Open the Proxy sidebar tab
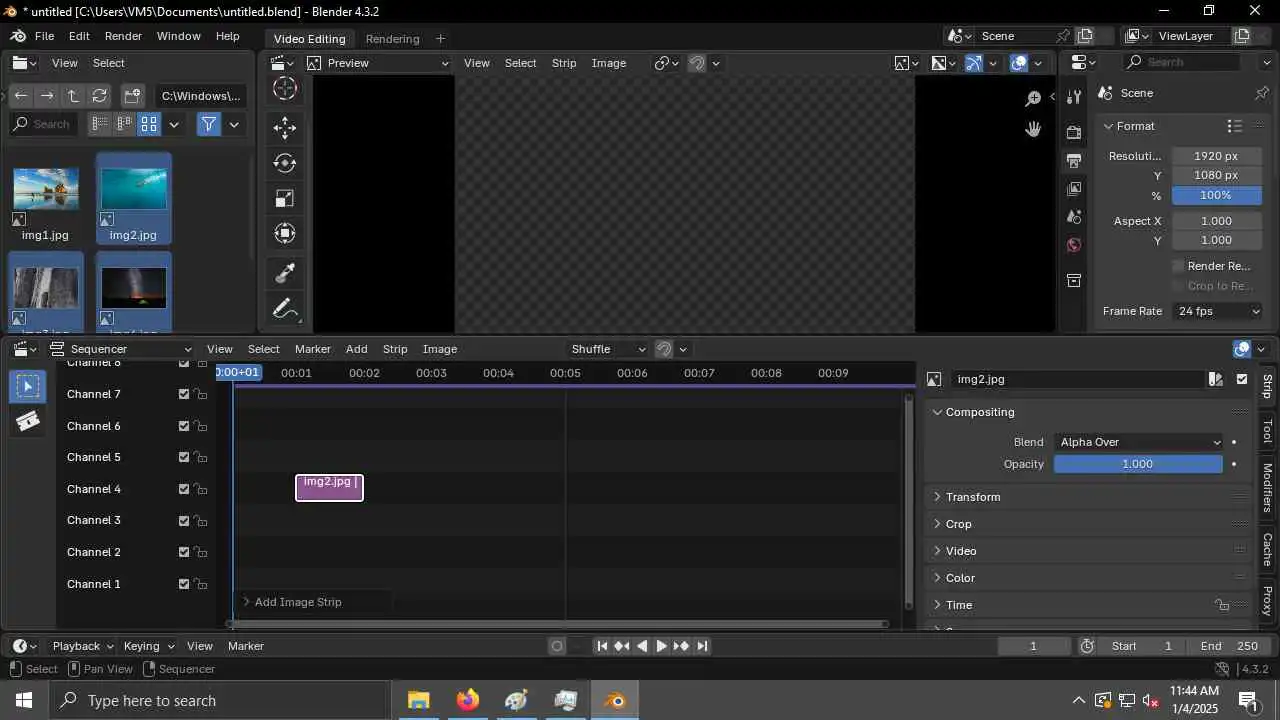This screenshot has width=1280, height=720. click(1267, 600)
